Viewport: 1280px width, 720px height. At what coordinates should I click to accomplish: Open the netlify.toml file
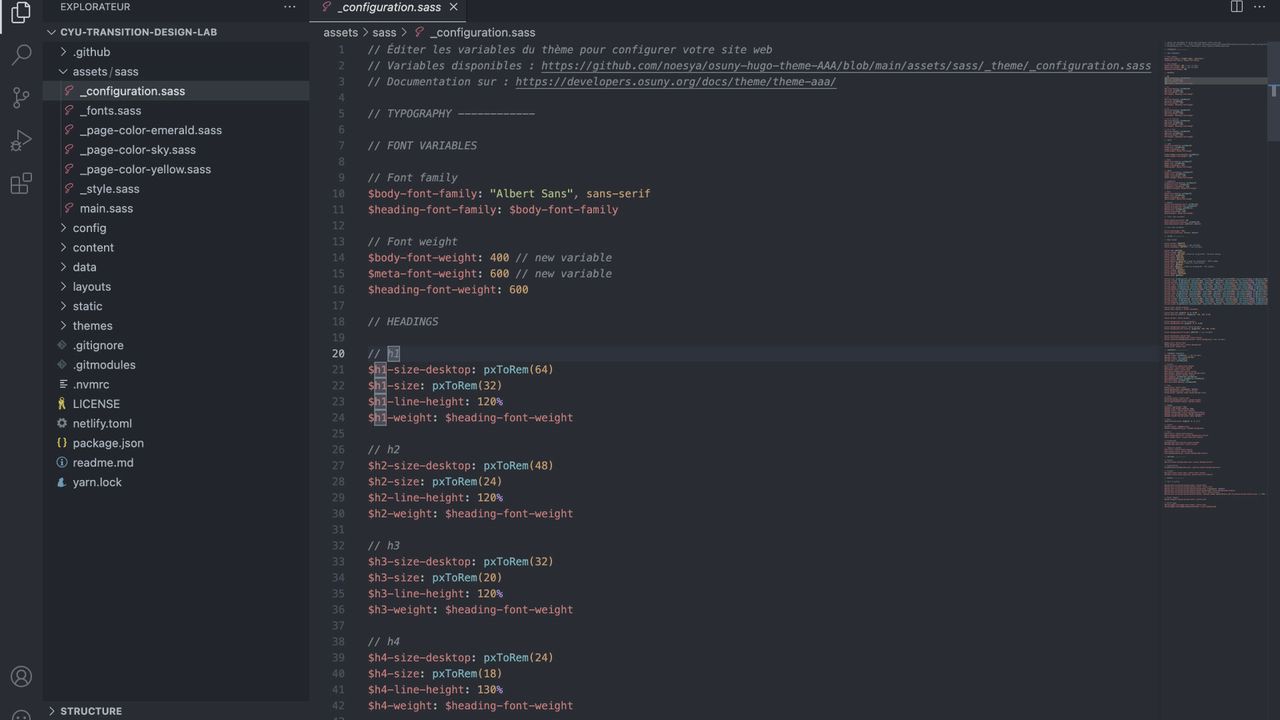tap(102, 424)
